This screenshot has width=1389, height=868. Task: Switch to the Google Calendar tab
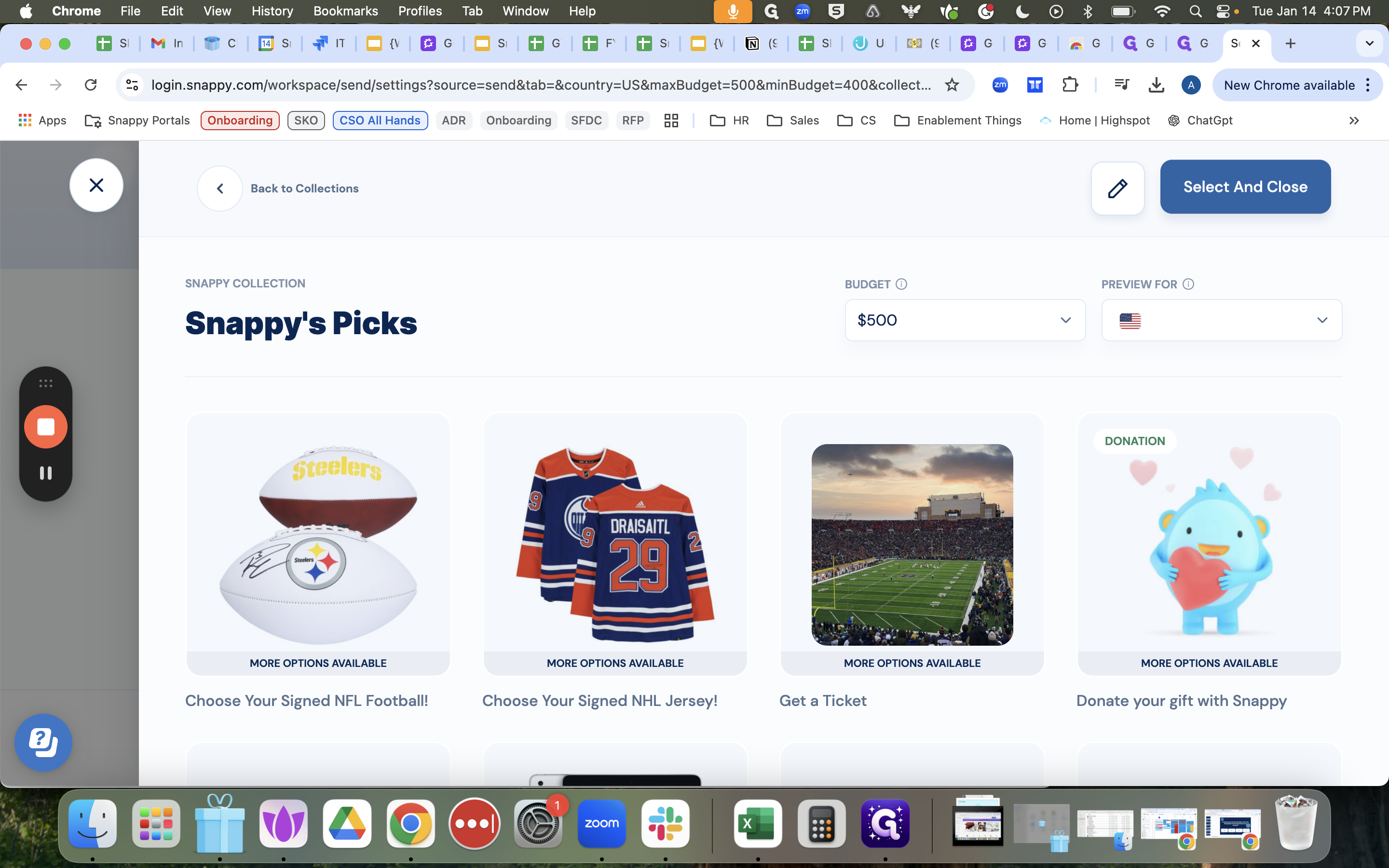274,43
